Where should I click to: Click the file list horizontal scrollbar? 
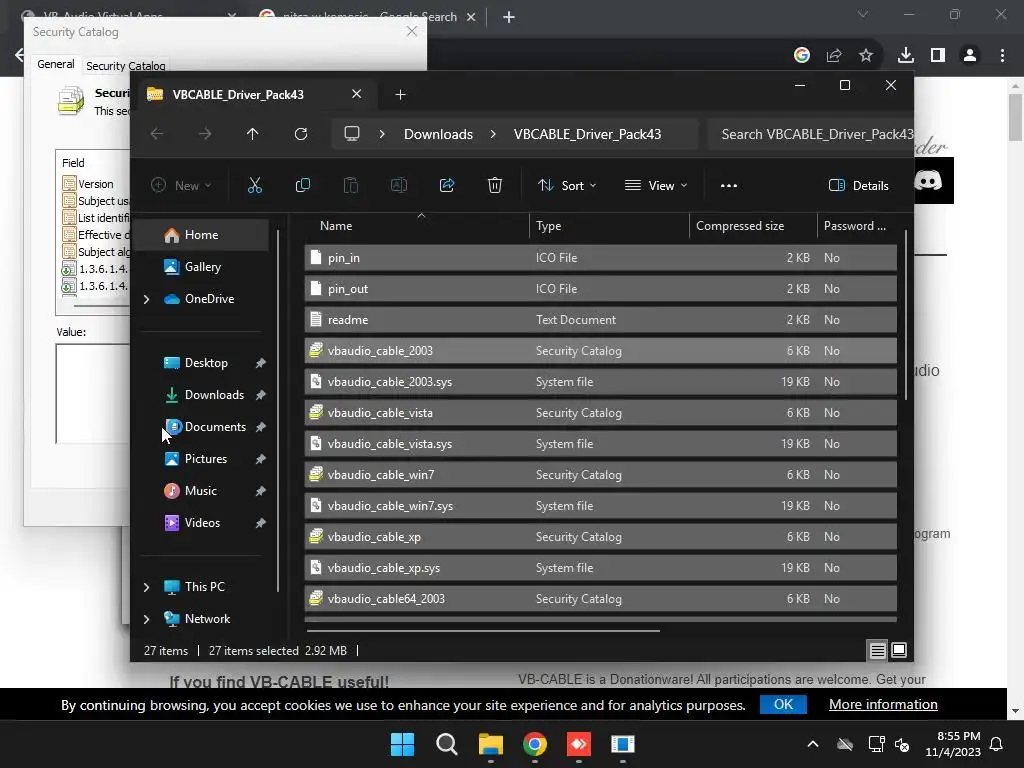point(483,631)
